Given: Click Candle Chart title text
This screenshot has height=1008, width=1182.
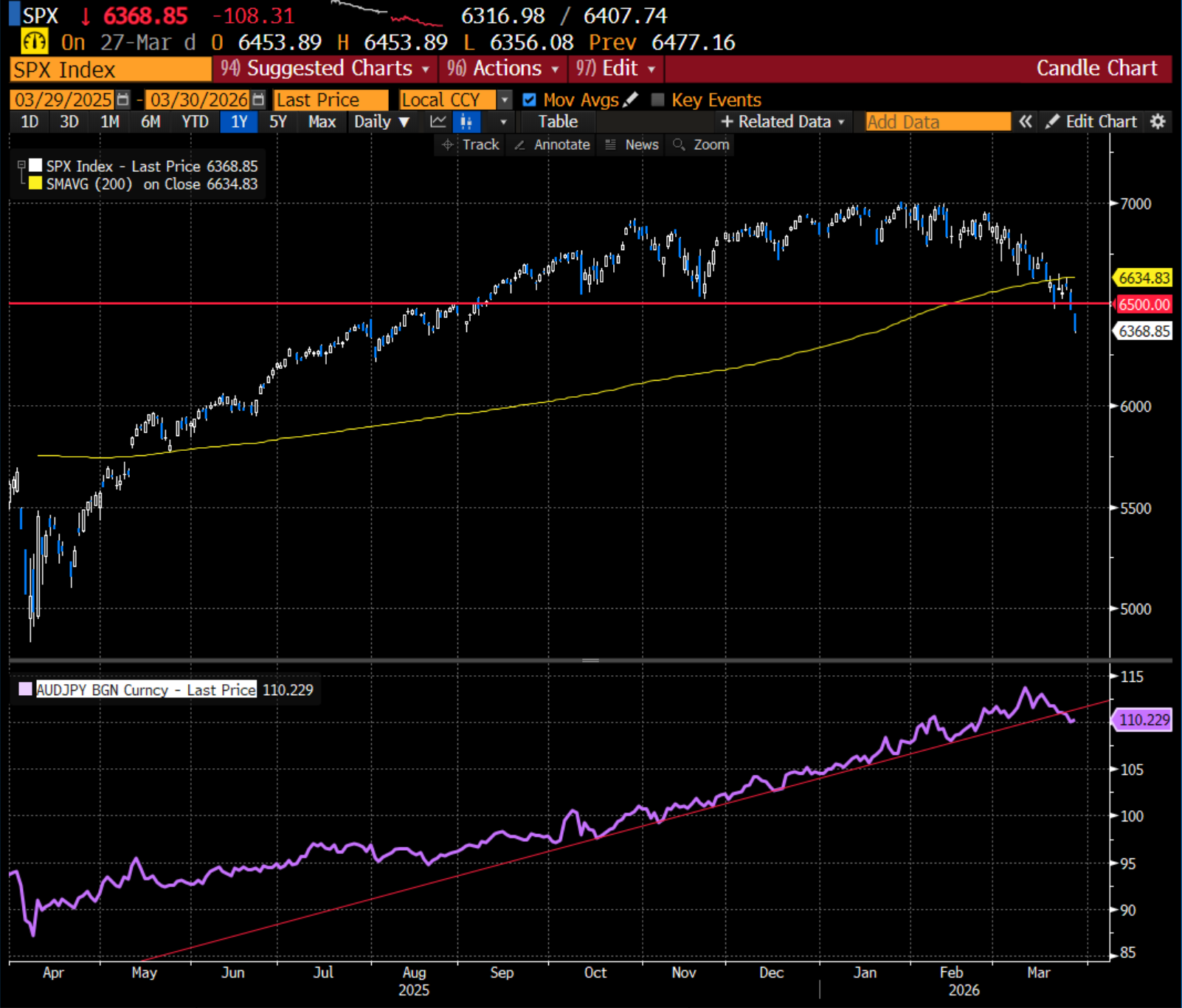Looking at the screenshot, I should [1096, 69].
